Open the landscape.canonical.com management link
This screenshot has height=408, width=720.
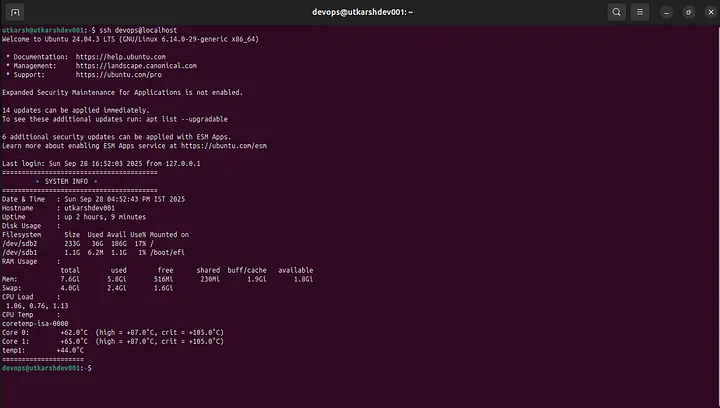coord(136,66)
